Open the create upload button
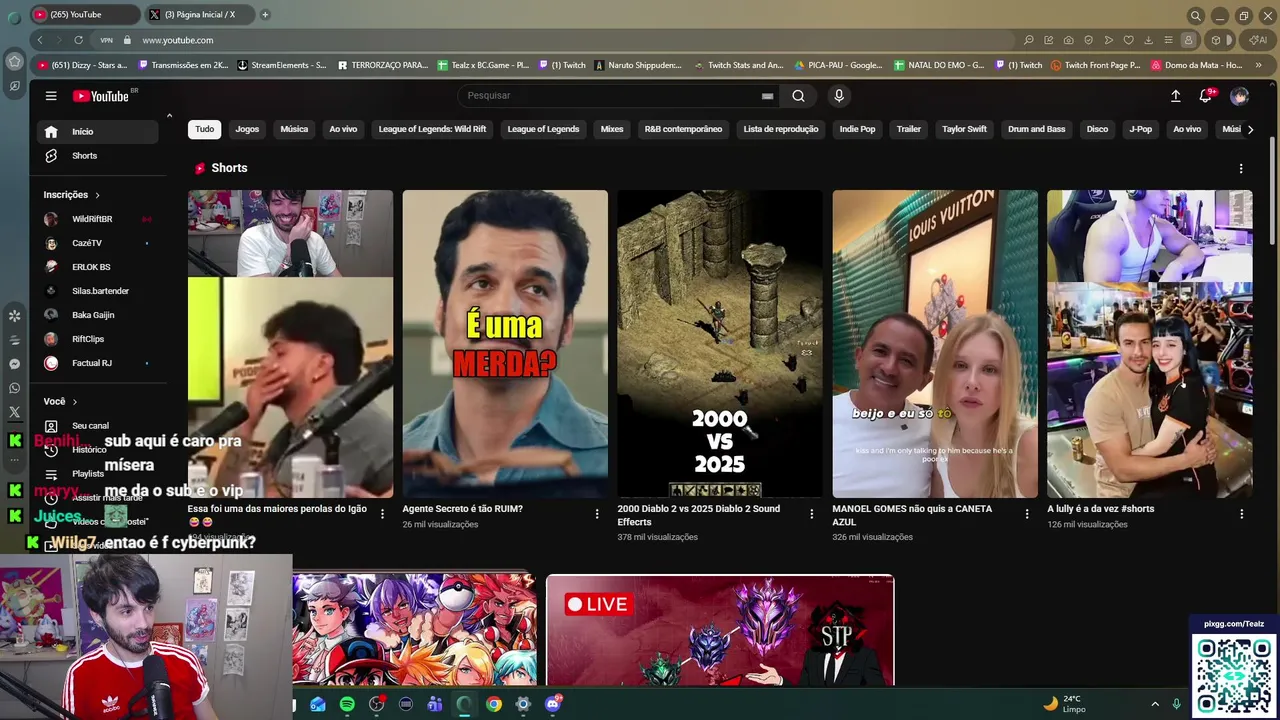1280x720 pixels. pos(1176,96)
